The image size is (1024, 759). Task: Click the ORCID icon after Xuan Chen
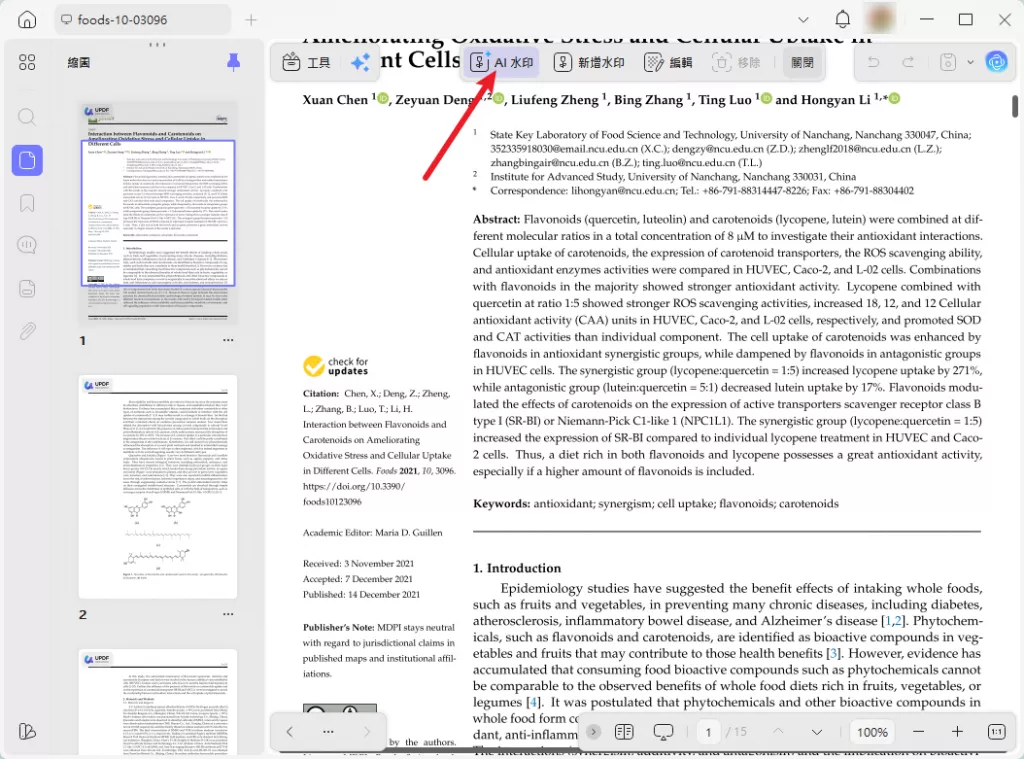click(x=383, y=99)
